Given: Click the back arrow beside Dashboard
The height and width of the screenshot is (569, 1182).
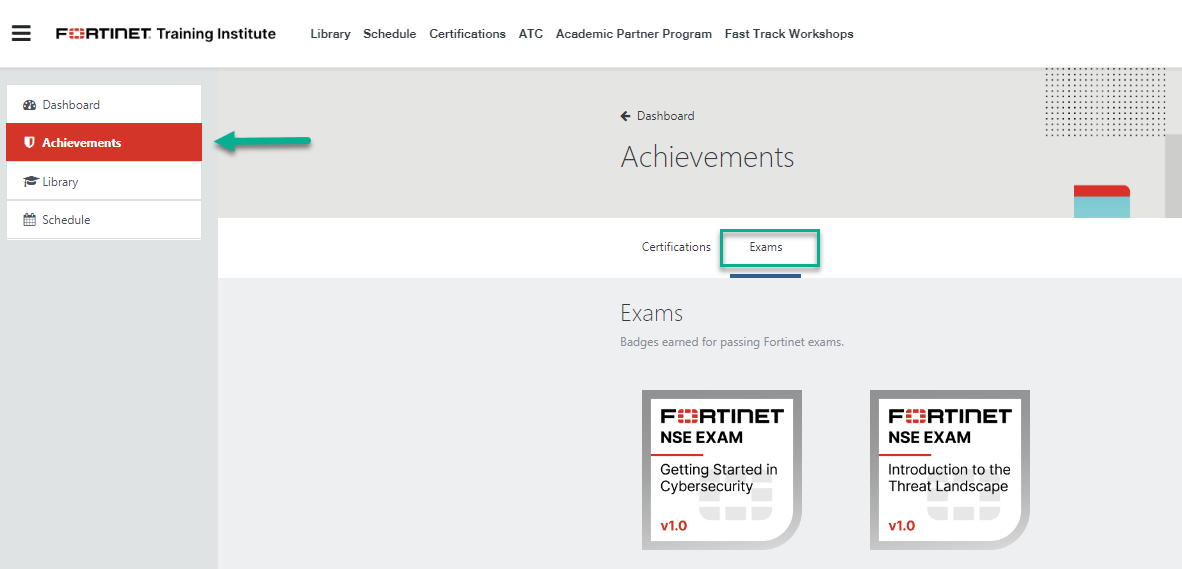Looking at the screenshot, I should pos(625,116).
